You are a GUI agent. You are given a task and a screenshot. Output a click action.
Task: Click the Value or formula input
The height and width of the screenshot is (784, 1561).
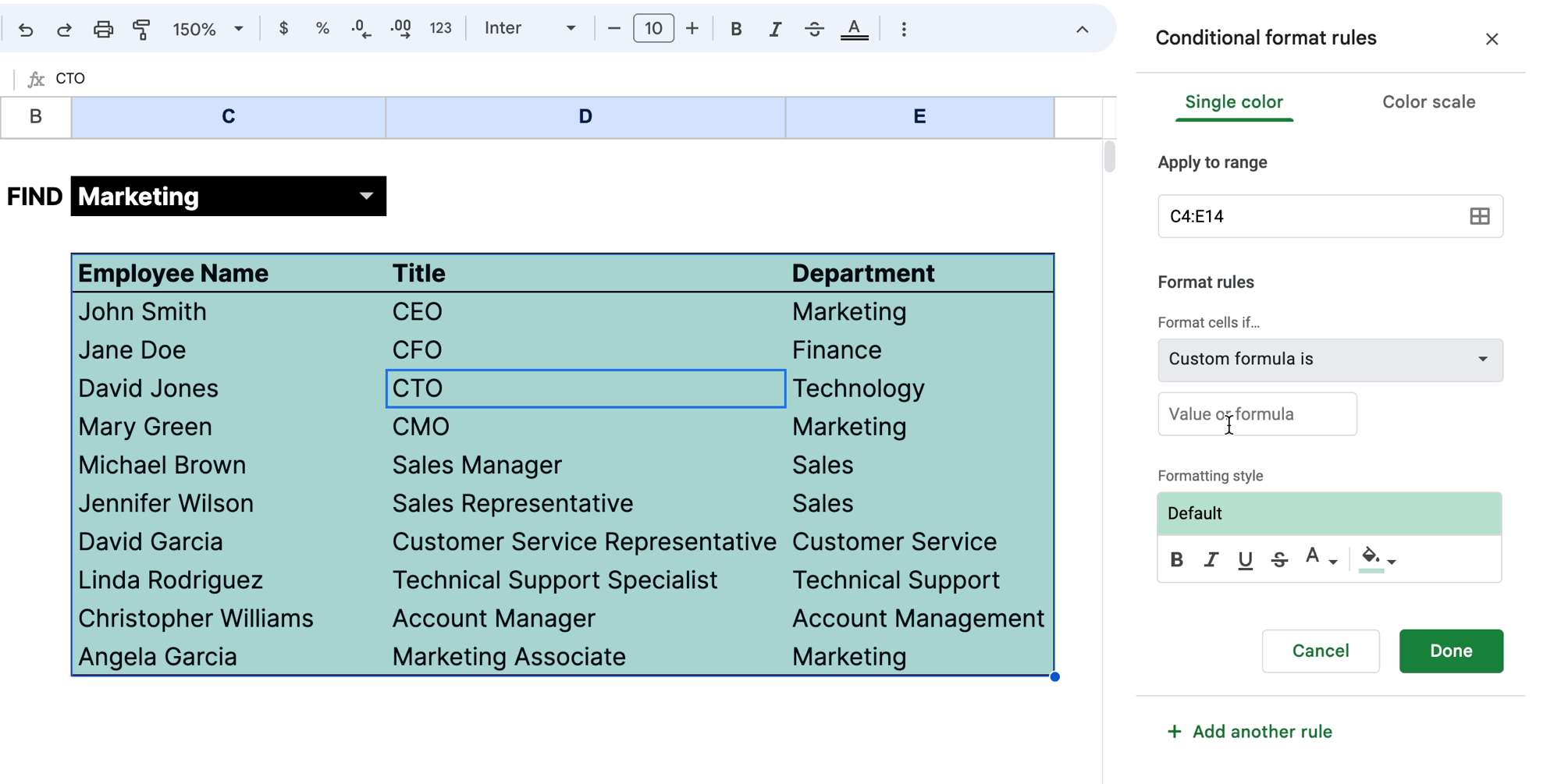pos(1257,414)
